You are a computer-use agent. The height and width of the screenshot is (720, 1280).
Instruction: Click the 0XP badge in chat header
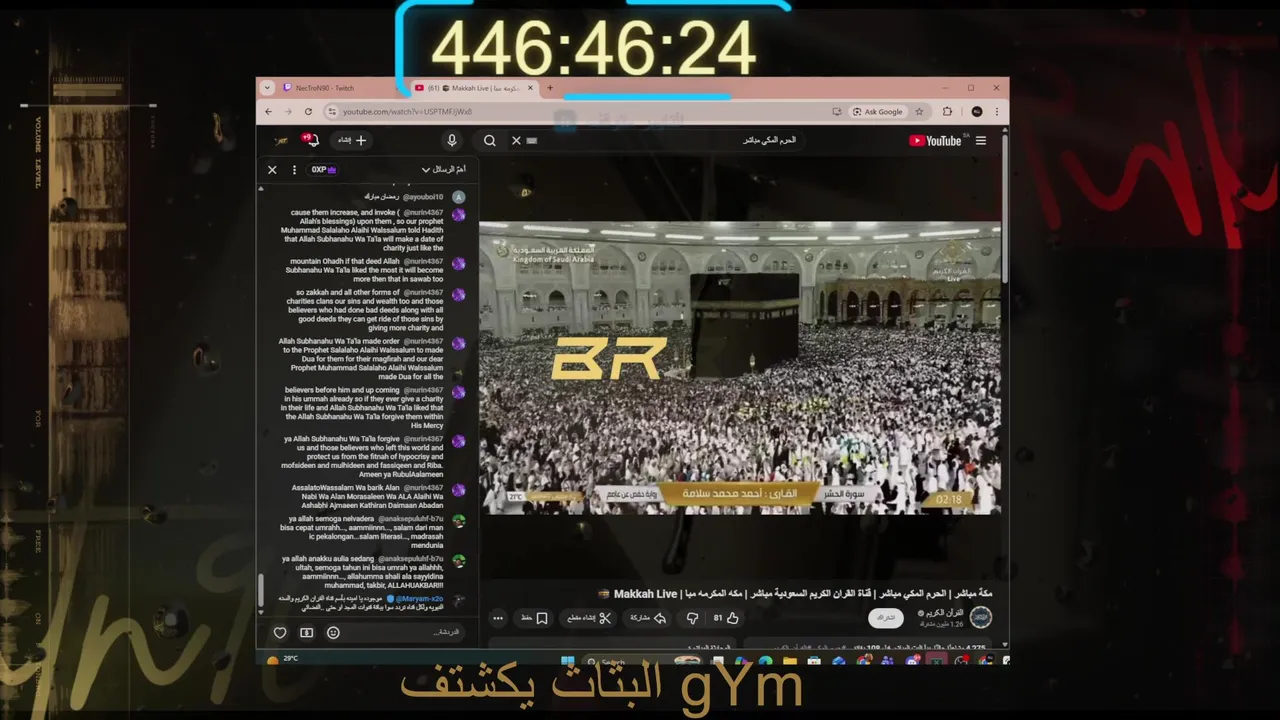click(323, 170)
